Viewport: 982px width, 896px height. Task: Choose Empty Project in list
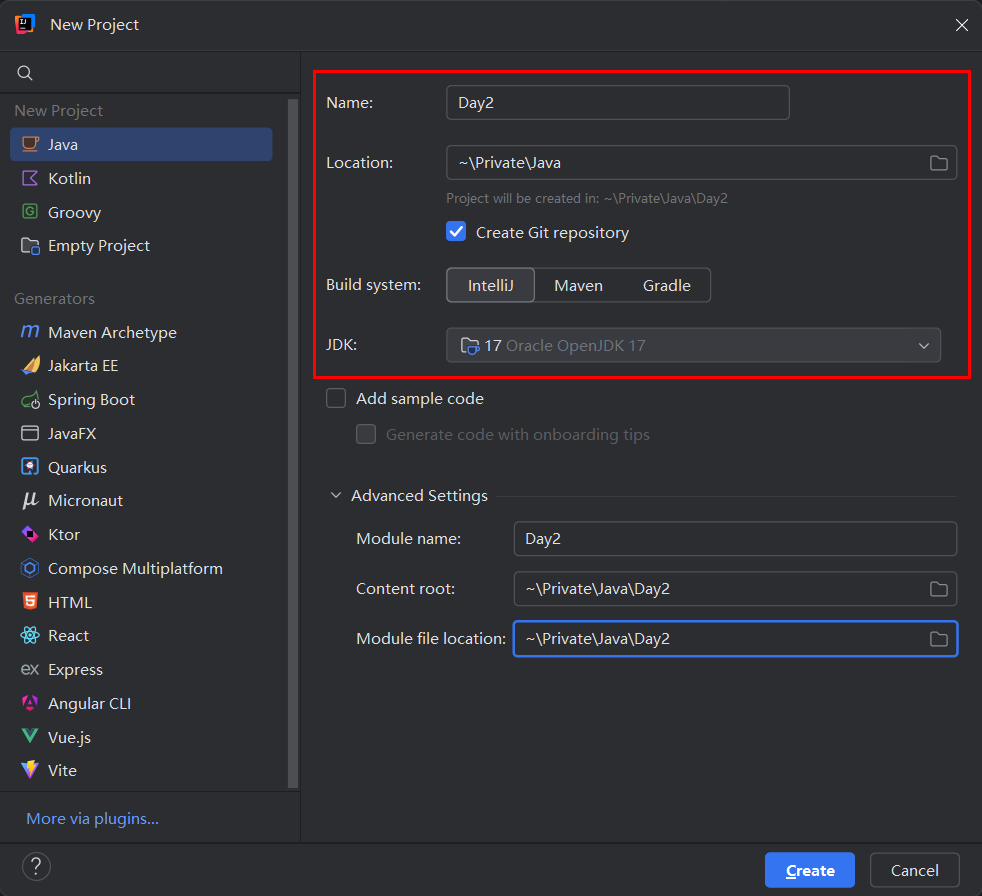point(142,245)
